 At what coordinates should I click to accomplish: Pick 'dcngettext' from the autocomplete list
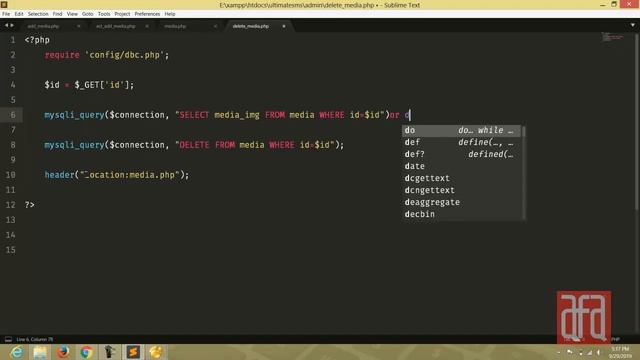(x=461, y=190)
